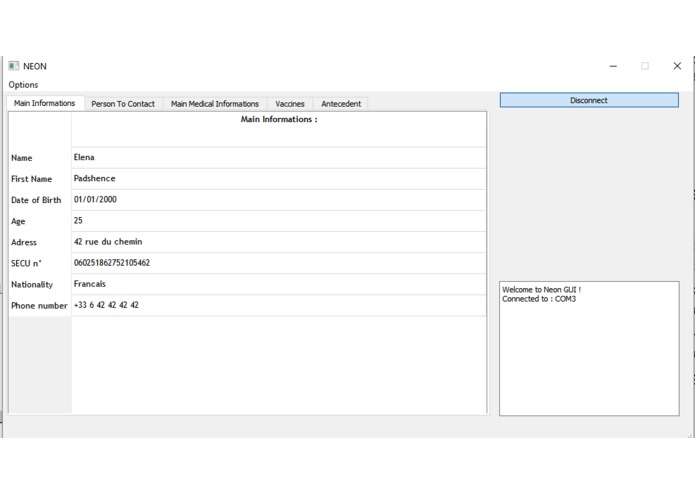Click the 'Phone number' row header
Screen dimensions: 695x494
[40, 305]
